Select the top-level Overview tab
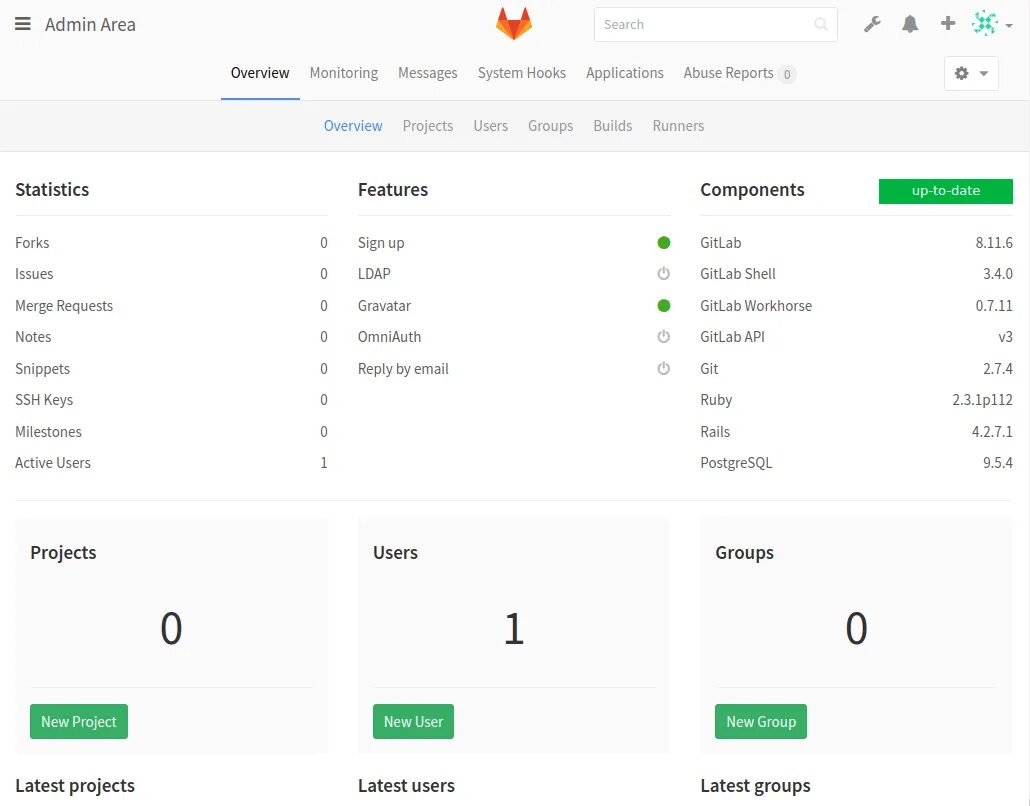Viewport: 1030px width, 806px height. pyautogui.click(x=260, y=73)
